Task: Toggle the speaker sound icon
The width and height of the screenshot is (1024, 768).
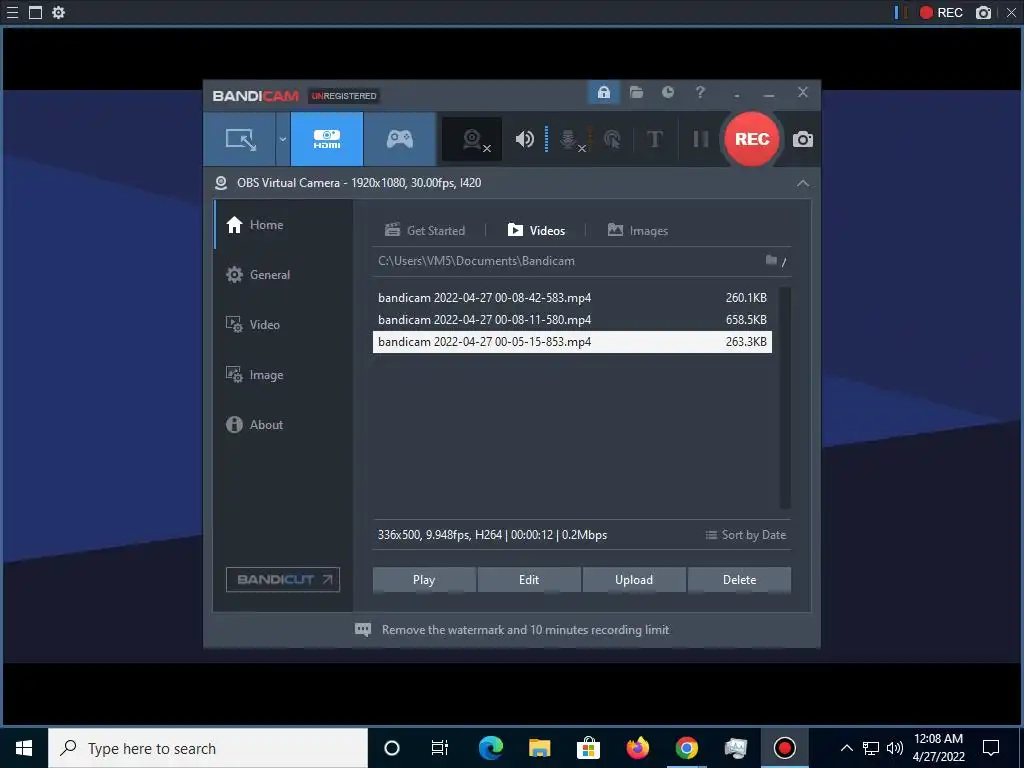Action: coord(524,139)
